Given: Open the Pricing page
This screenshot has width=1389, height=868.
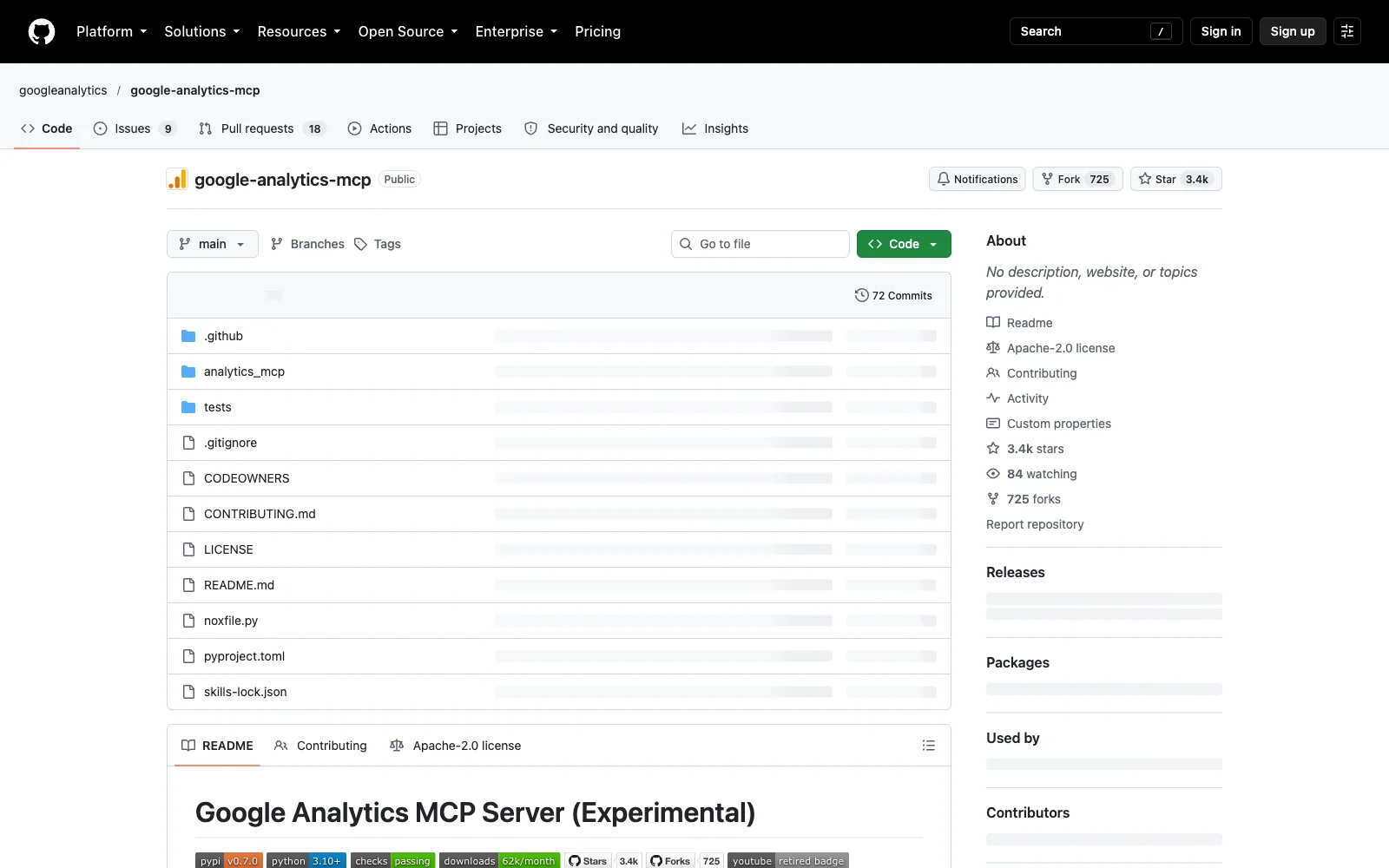Looking at the screenshot, I should [597, 31].
